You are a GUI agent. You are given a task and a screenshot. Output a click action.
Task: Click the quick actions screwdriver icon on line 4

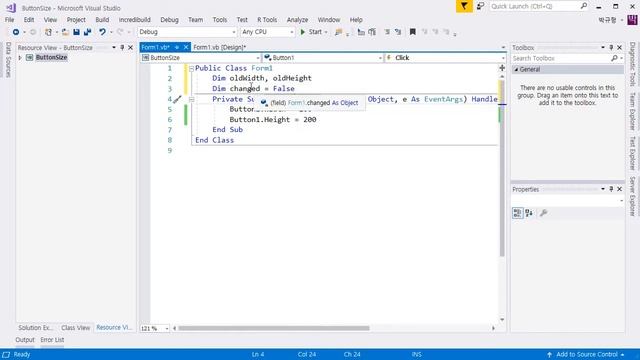point(177,99)
